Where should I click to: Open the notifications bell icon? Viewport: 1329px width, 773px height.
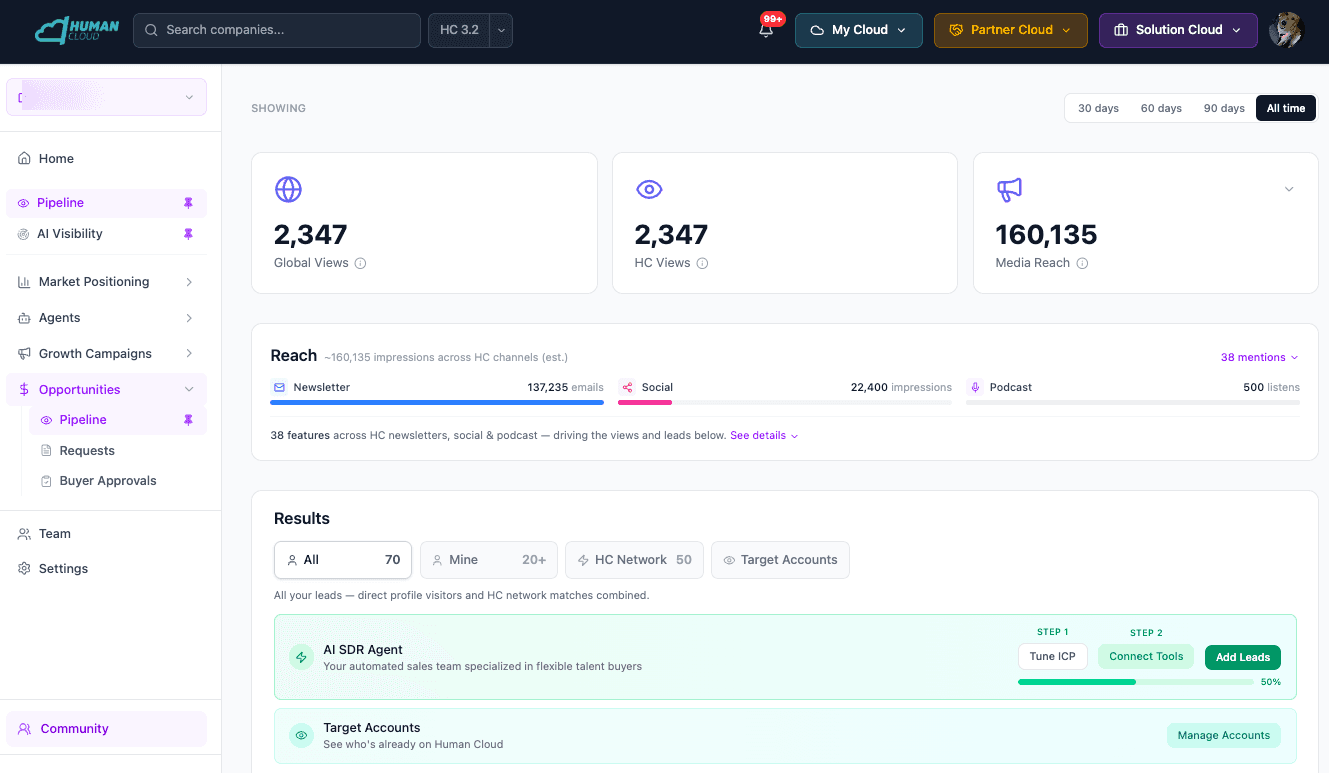(x=766, y=30)
